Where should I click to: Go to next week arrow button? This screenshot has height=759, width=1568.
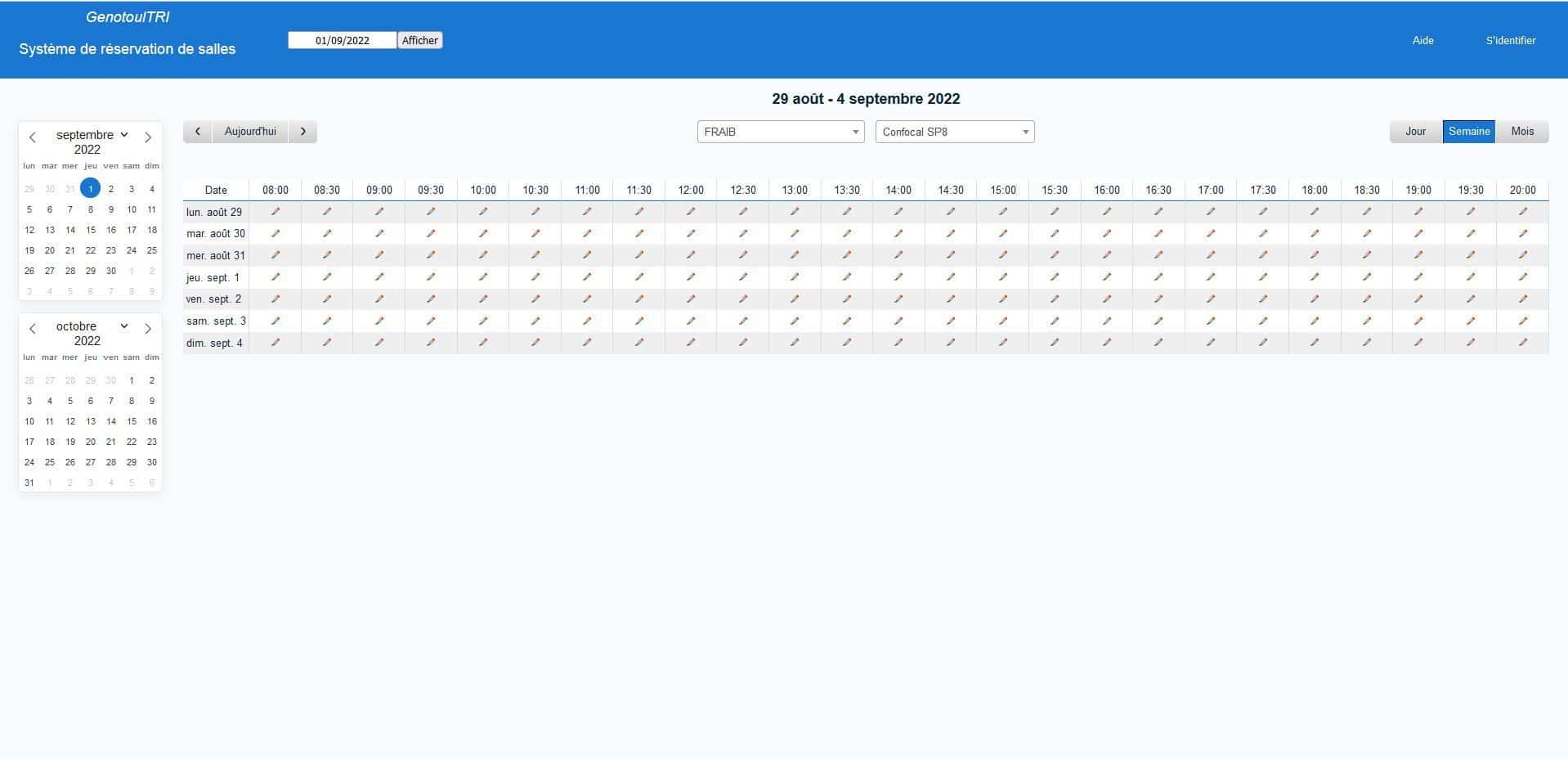point(303,132)
